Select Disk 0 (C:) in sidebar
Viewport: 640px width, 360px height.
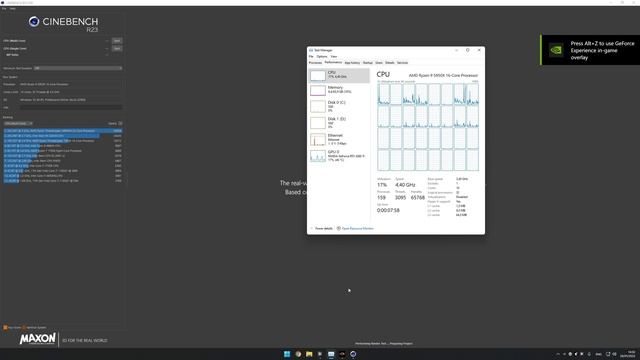click(x=339, y=106)
